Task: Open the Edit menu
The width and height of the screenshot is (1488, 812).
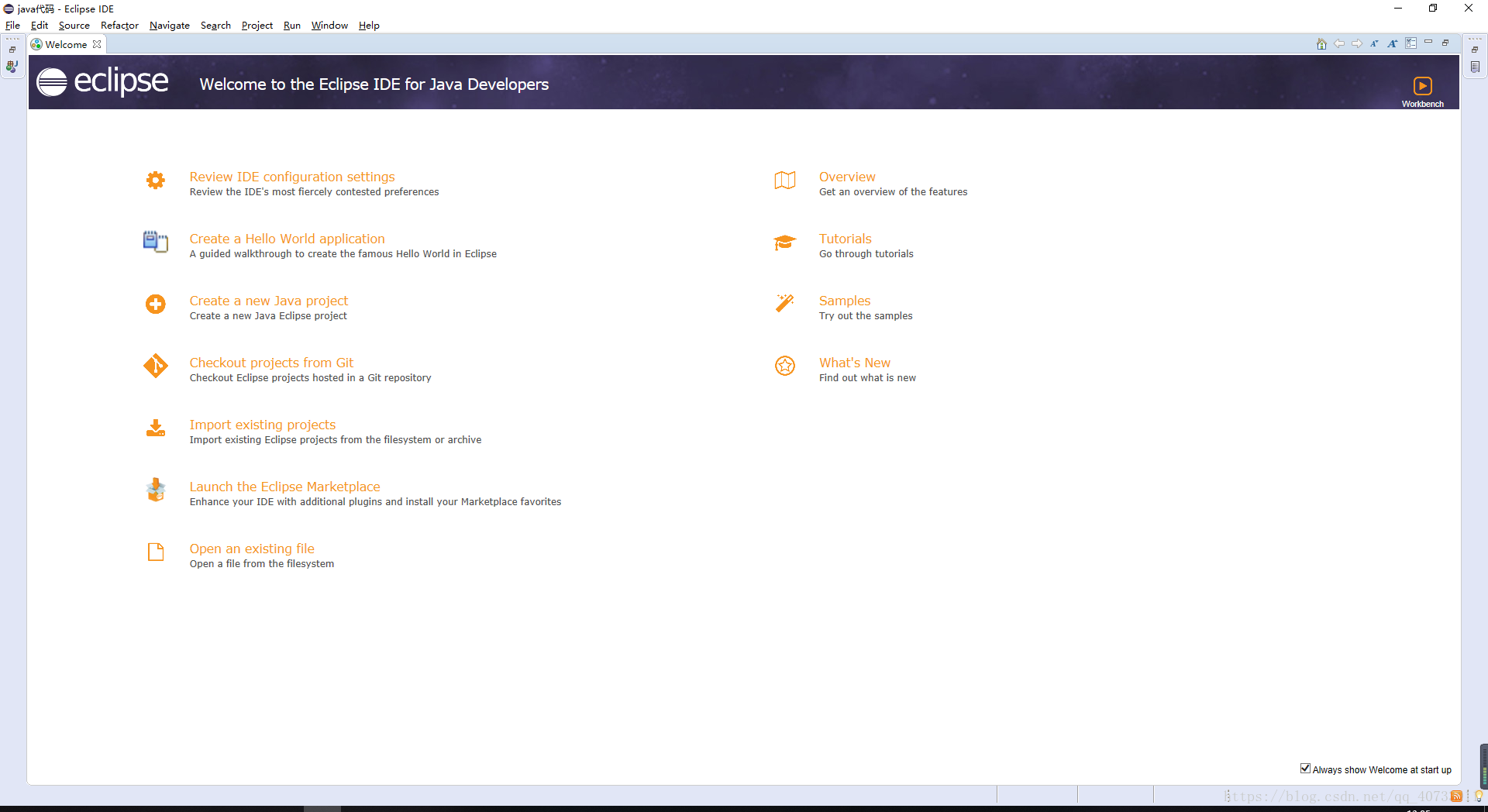Action: click(x=40, y=26)
